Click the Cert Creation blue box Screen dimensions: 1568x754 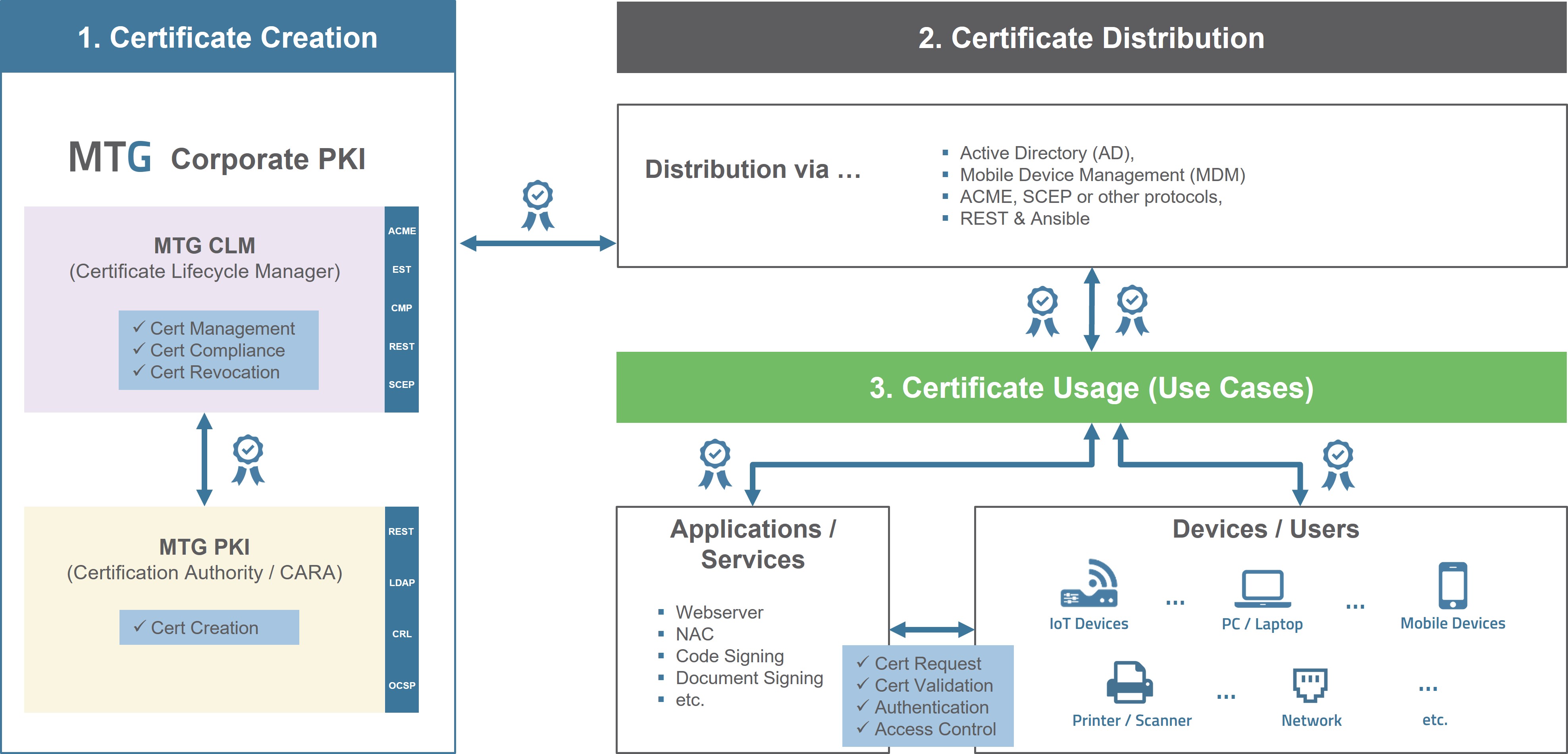(x=209, y=627)
